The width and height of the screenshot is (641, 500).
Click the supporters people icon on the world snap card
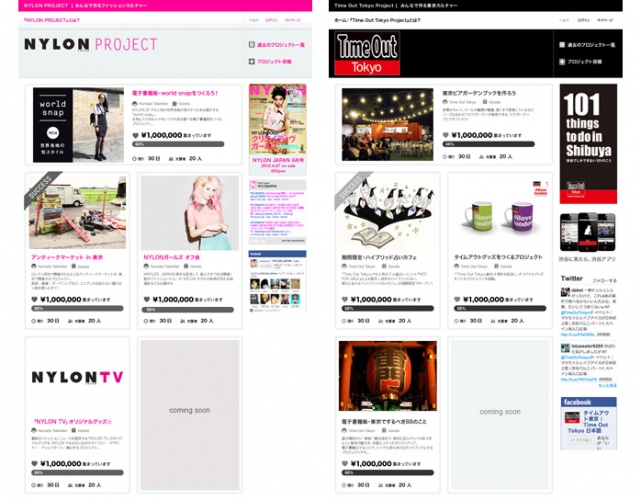coord(171,159)
